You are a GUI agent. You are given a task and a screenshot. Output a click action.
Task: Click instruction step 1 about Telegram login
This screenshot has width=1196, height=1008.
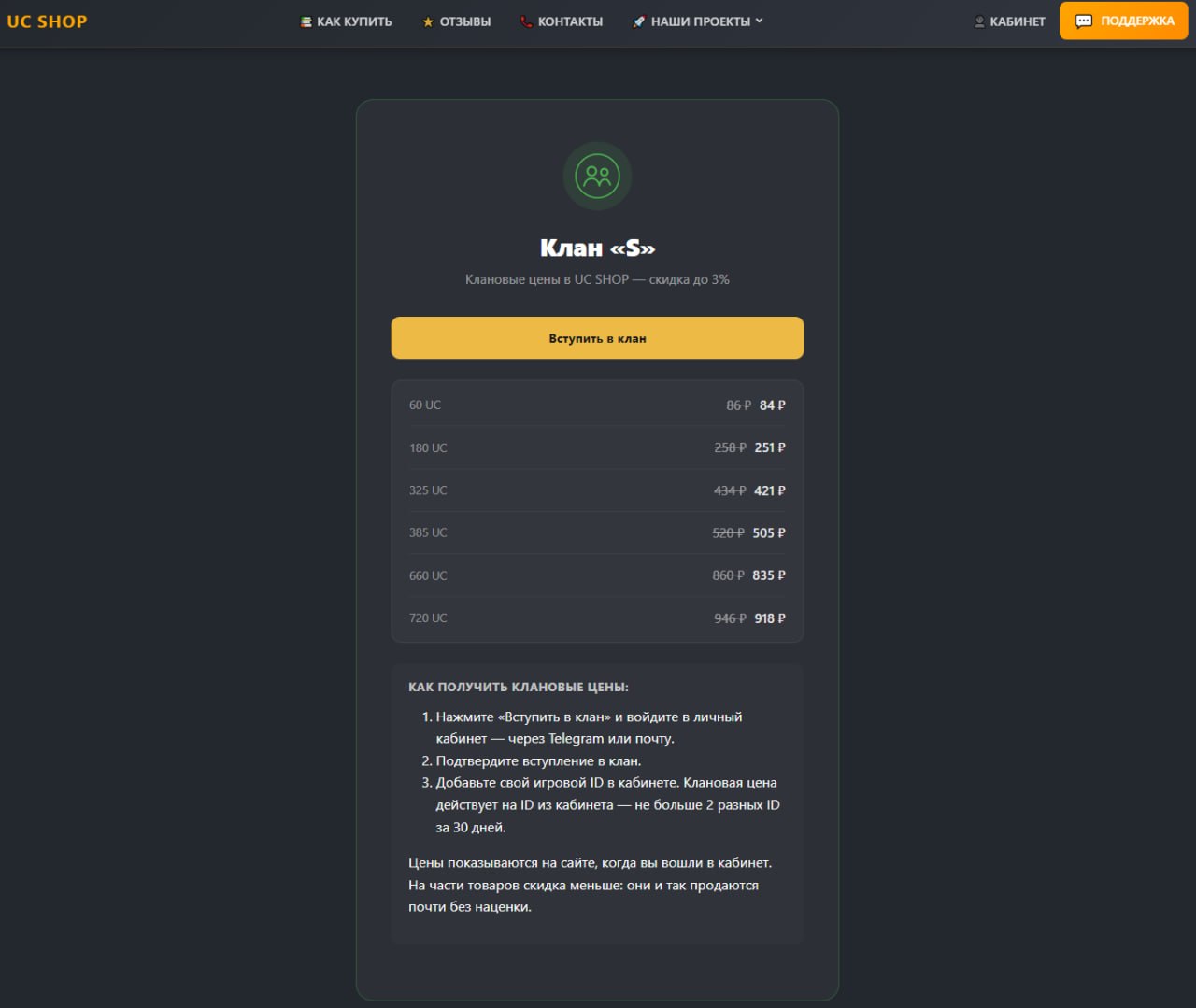[x=589, y=728]
